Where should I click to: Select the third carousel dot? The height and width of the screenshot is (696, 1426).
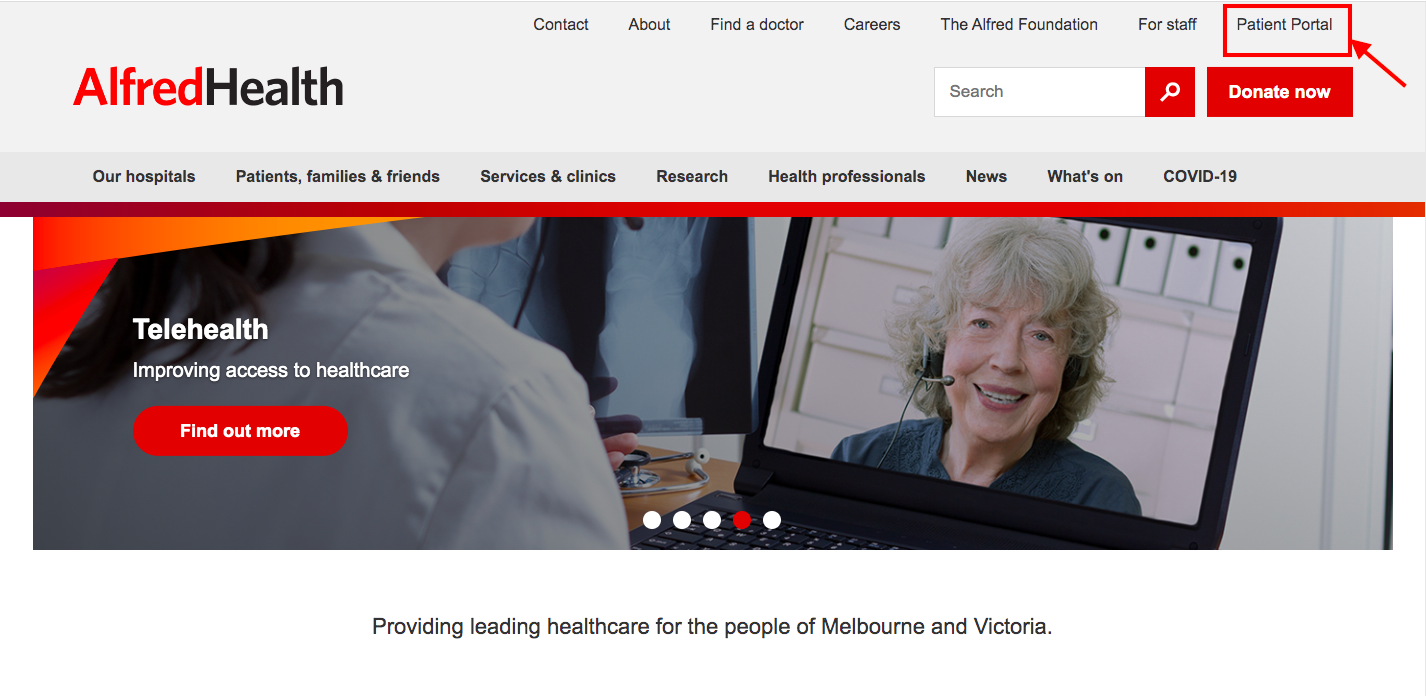click(712, 520)
